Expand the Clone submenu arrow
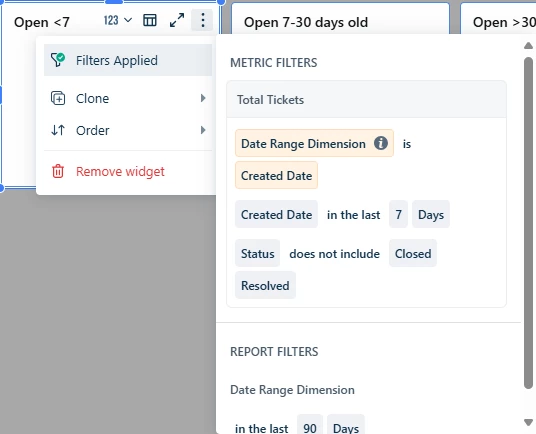This screenshot has height=434, width=536. [x=203, y=98]
